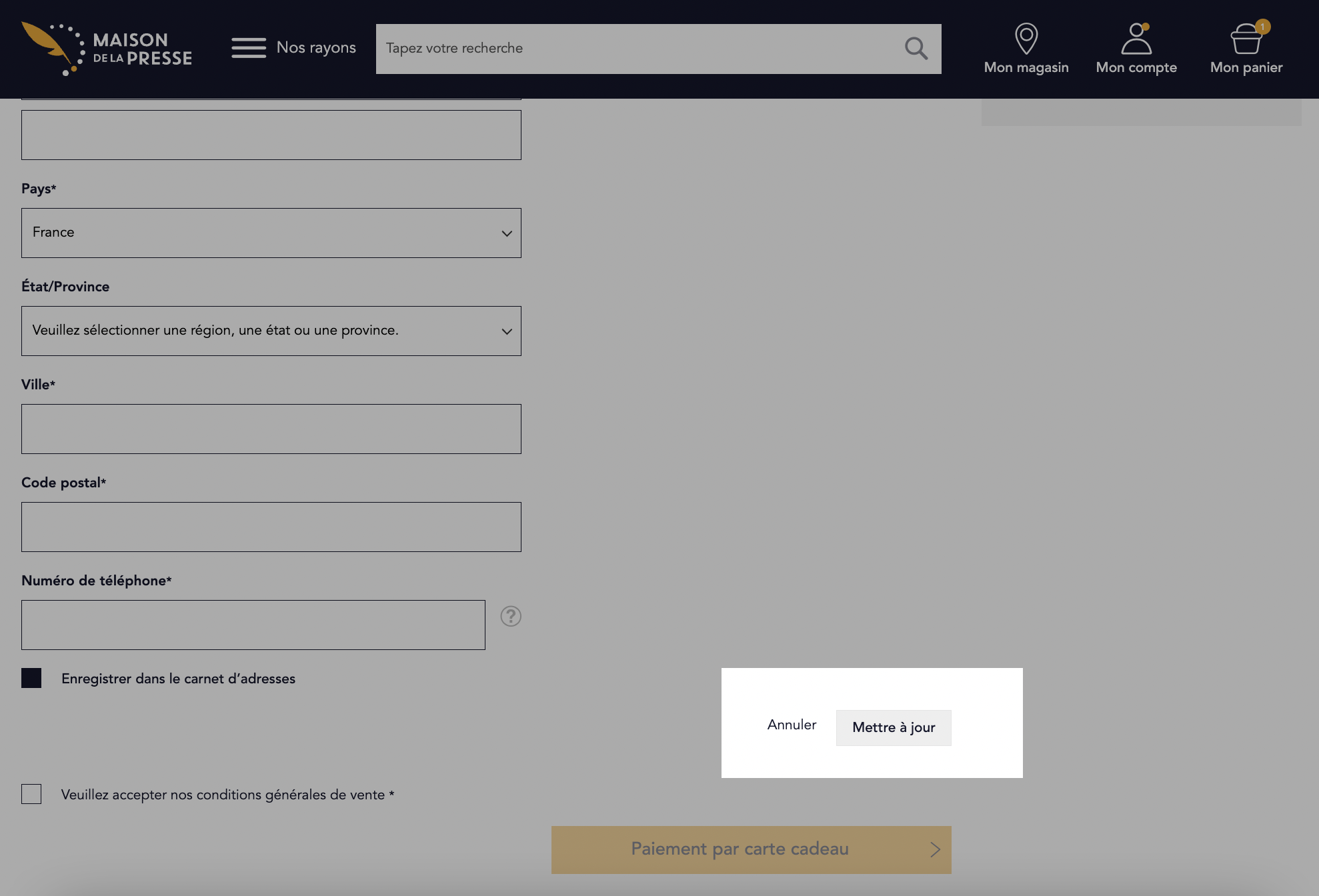Click Paiement par carte cadeau button

(752, 849)
